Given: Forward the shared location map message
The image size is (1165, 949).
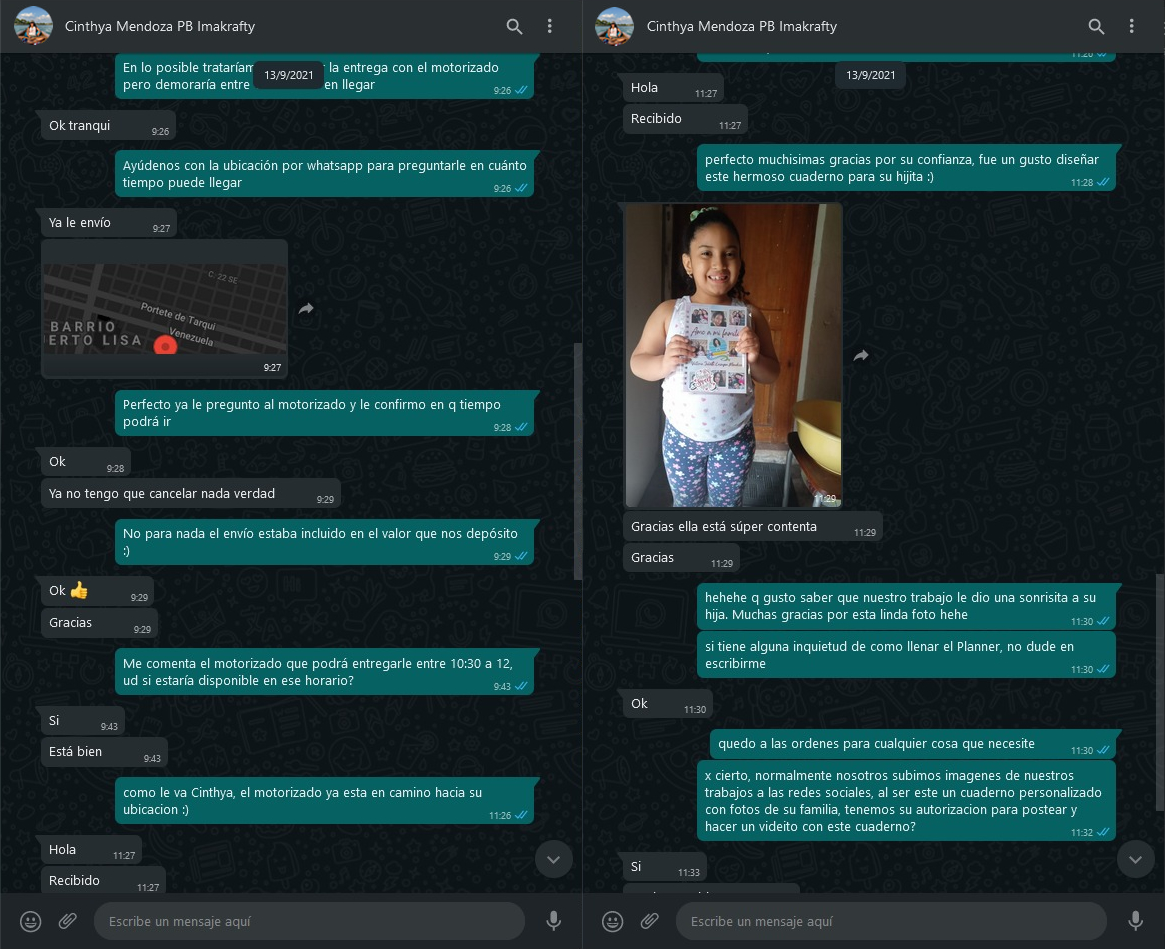Looking at the screenshot, I should pyautogui.click(x=306, y=309).
